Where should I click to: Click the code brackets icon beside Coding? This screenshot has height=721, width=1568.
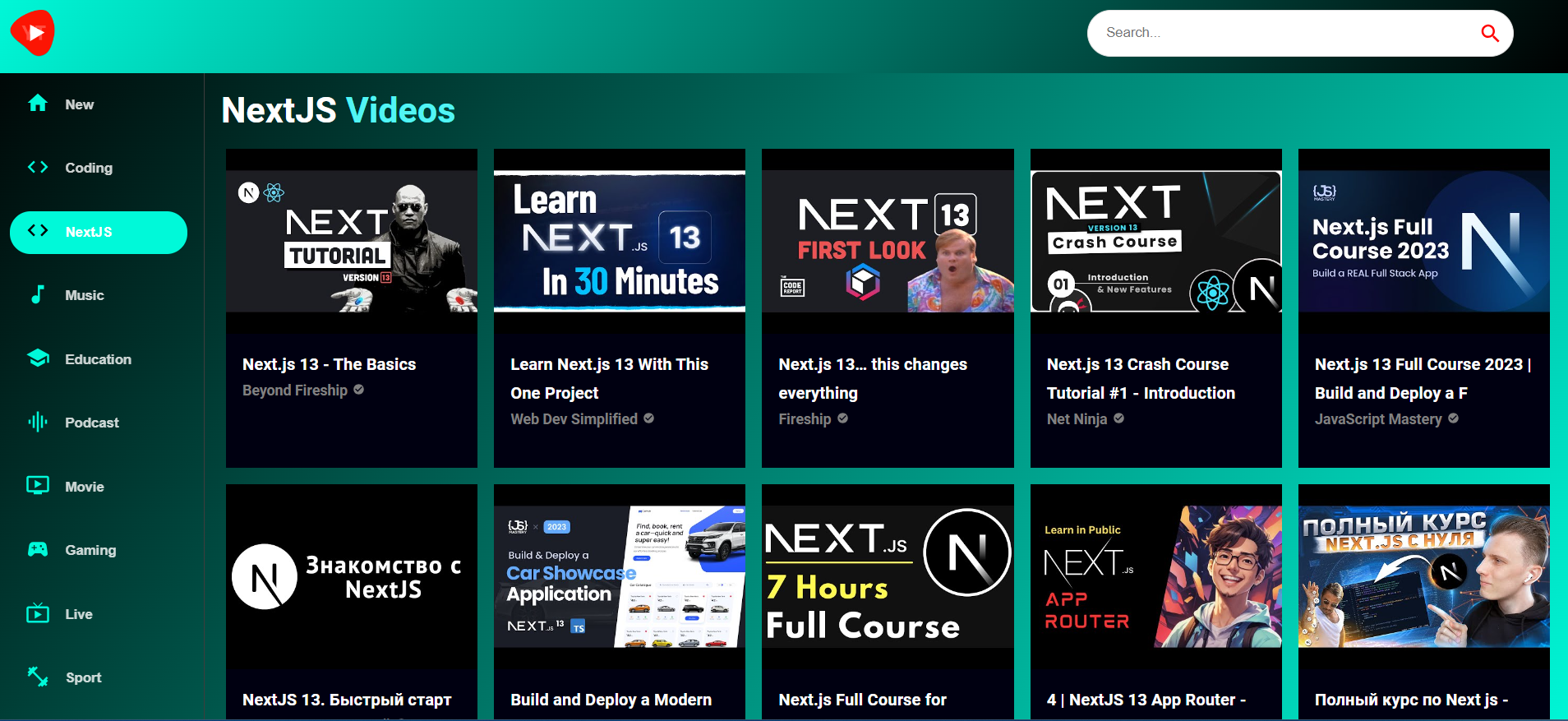click(x=38, y=167)
